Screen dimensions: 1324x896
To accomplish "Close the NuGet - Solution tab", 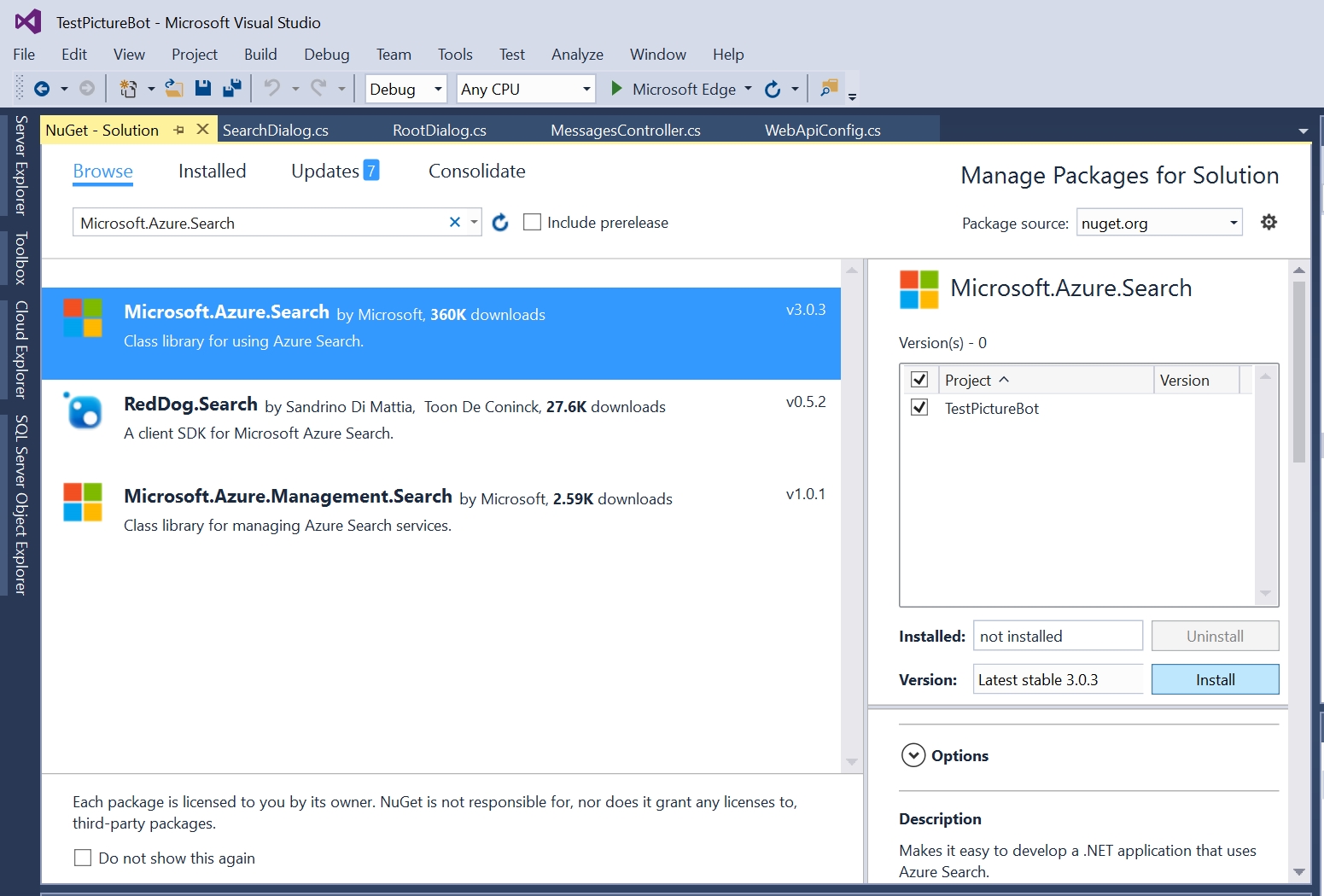I will [202, 130].
